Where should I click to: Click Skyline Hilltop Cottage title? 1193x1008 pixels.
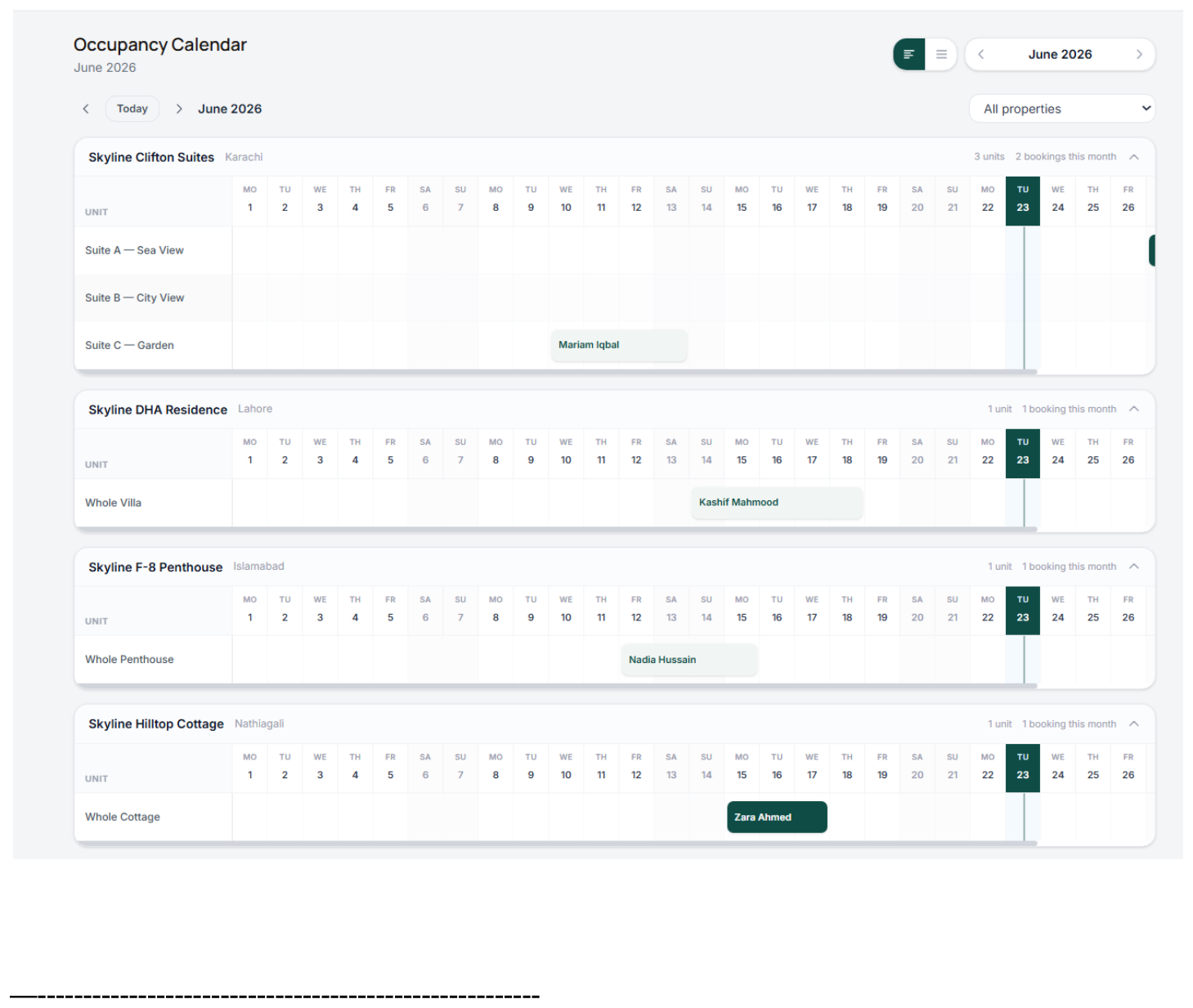(x=156, y=724)
